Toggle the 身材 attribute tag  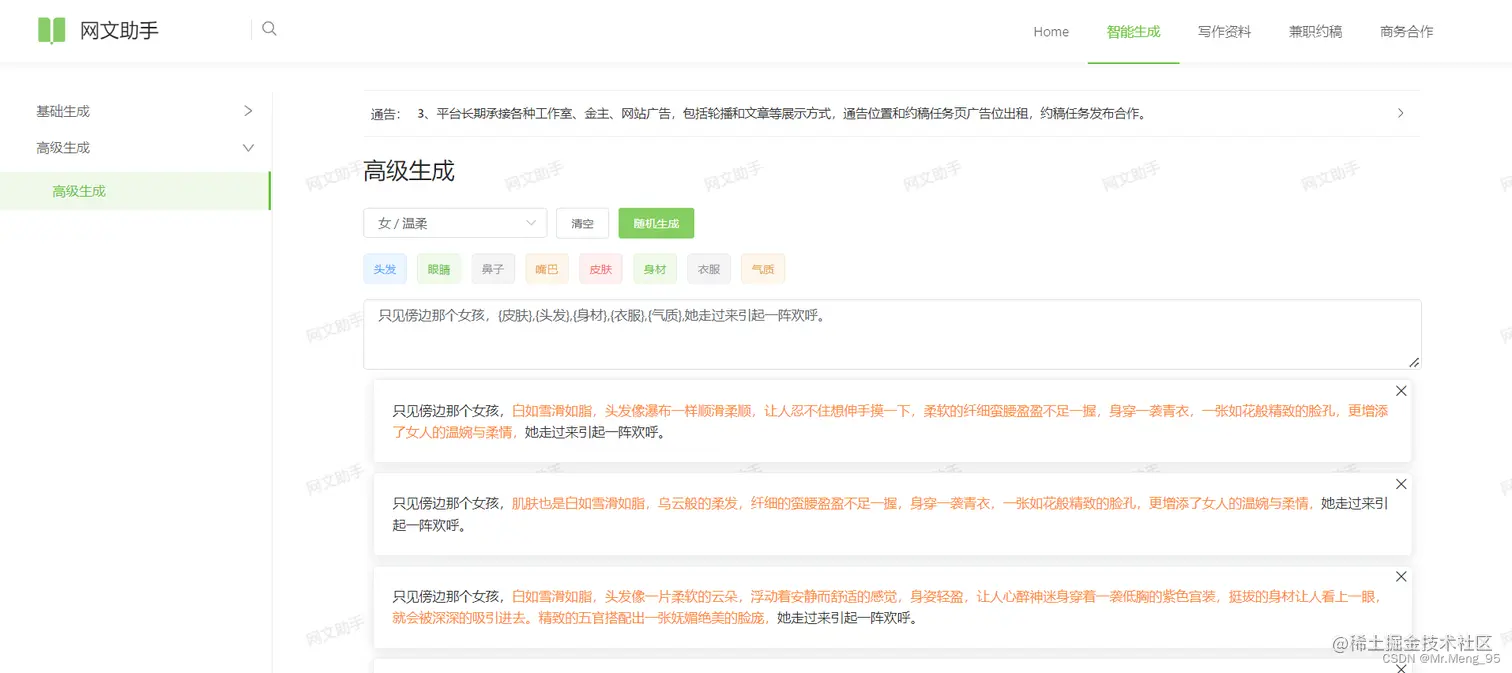click(x=654, y=268)
